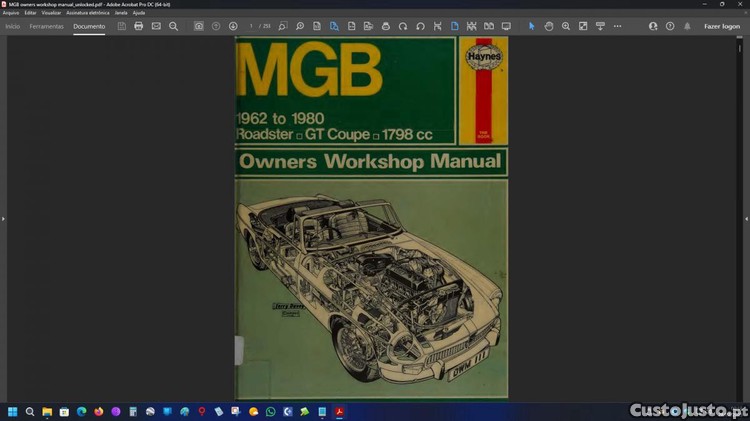Expand the right tools pane arrow
The height and width of the screenshot is (421, 750).
(746, 218)
